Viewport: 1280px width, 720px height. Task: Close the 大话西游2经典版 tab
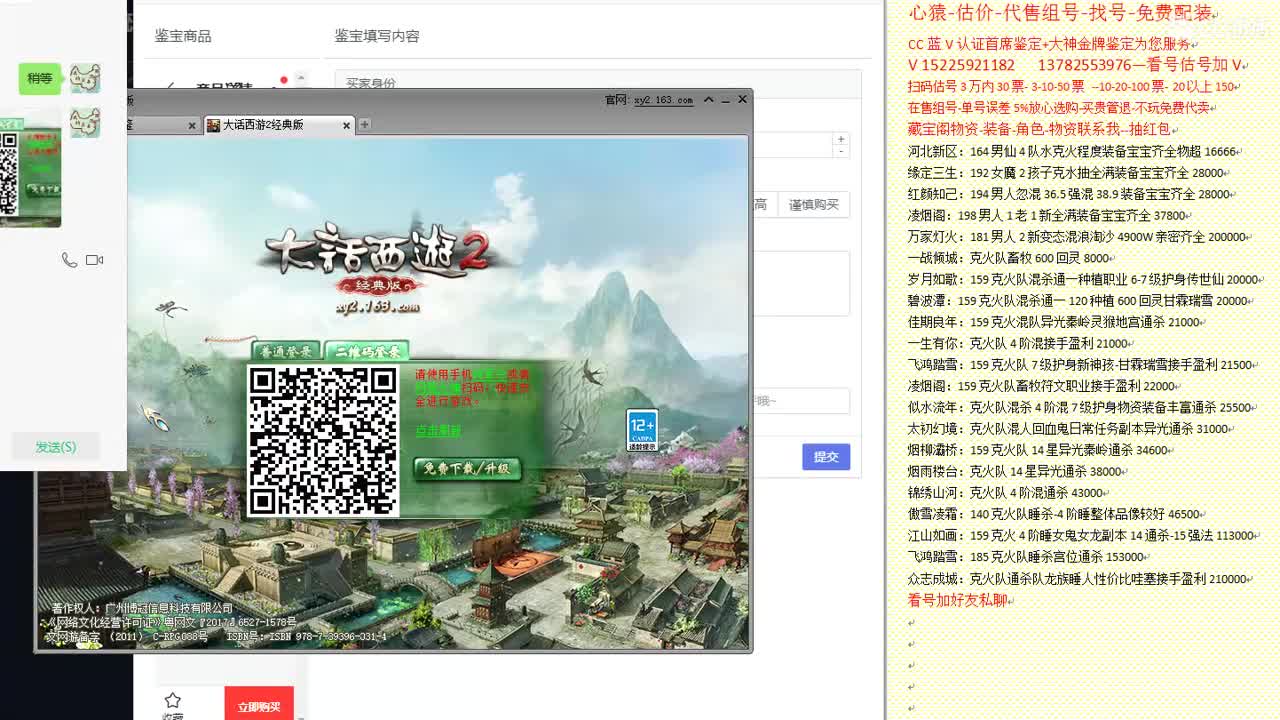tap(346, 125)
